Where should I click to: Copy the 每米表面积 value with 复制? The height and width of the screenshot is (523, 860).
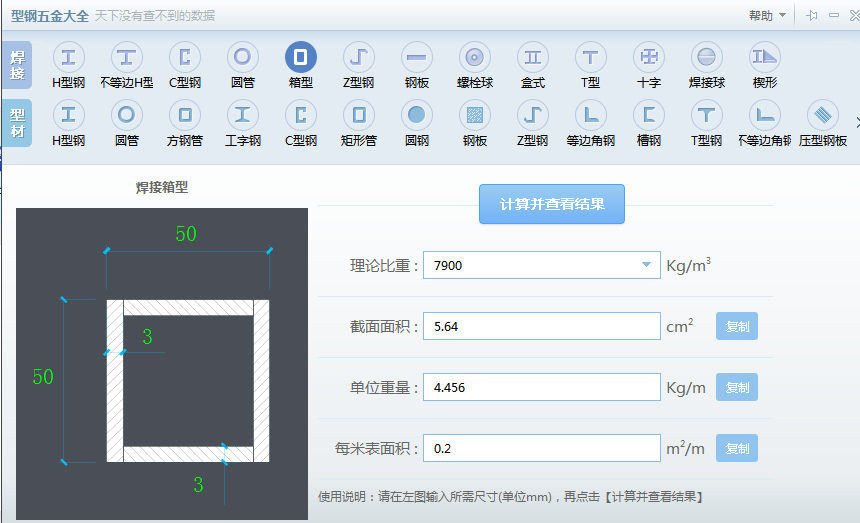[x=737, y=448]
